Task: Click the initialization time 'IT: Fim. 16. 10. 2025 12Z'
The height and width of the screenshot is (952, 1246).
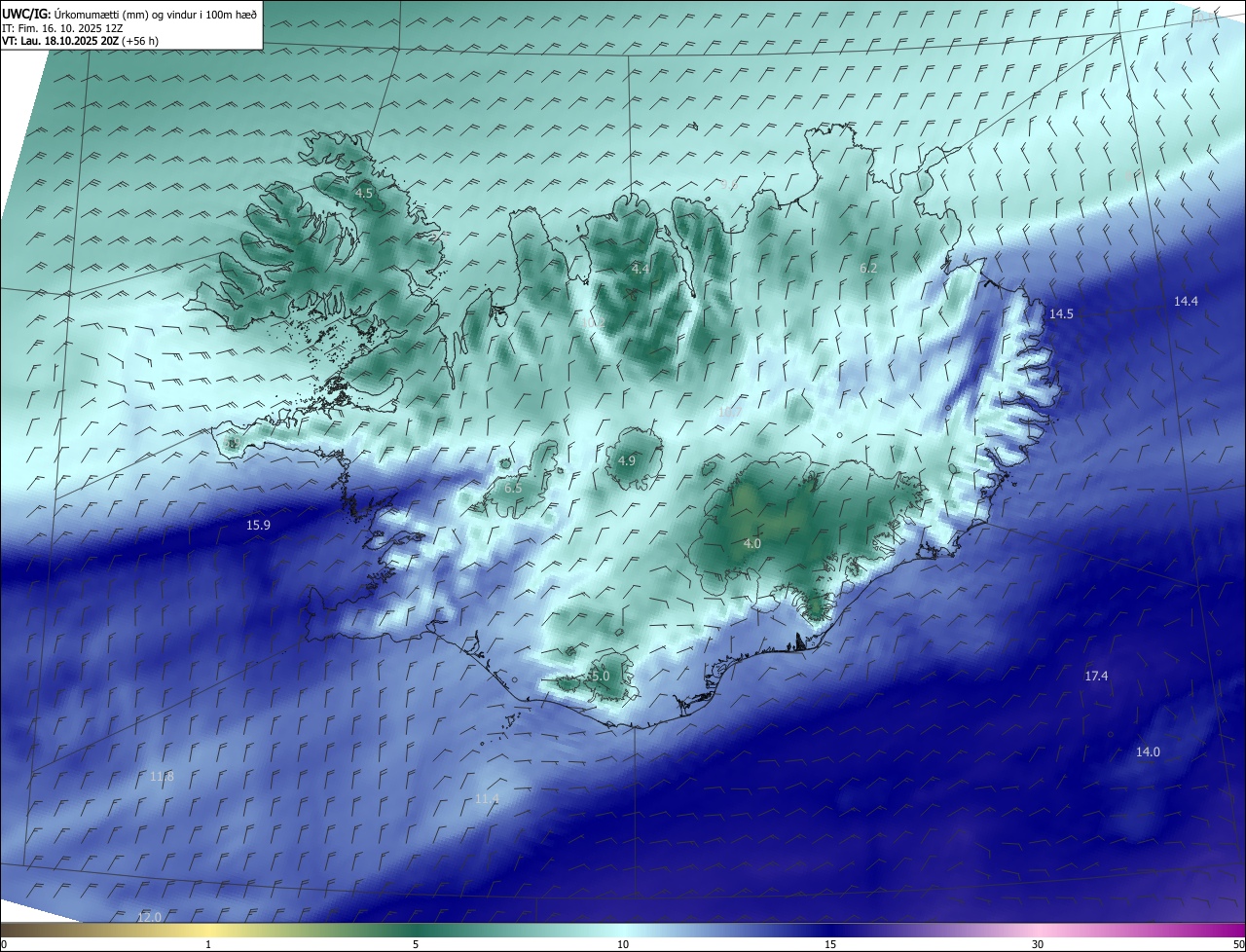Action: tap(62, 28)
